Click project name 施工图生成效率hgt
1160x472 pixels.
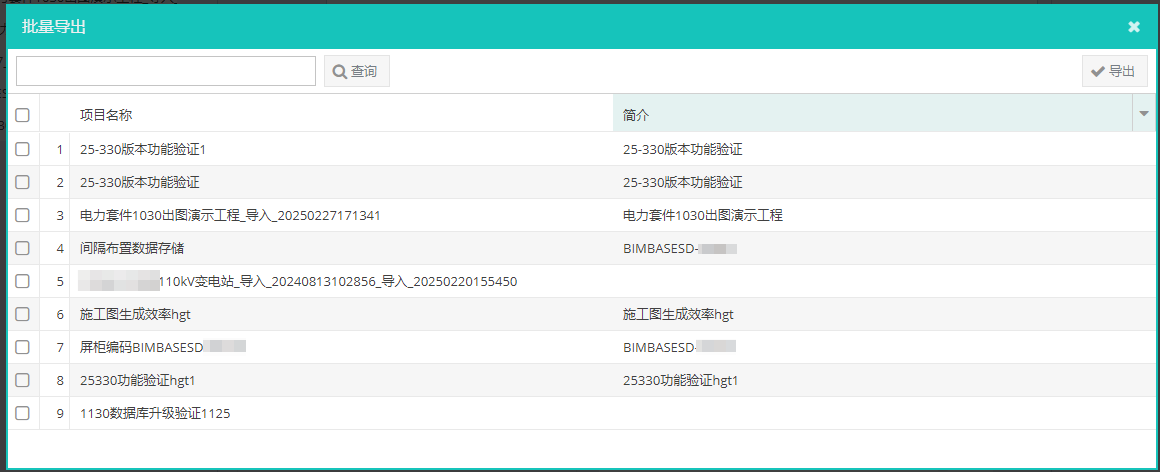point(135,314)
